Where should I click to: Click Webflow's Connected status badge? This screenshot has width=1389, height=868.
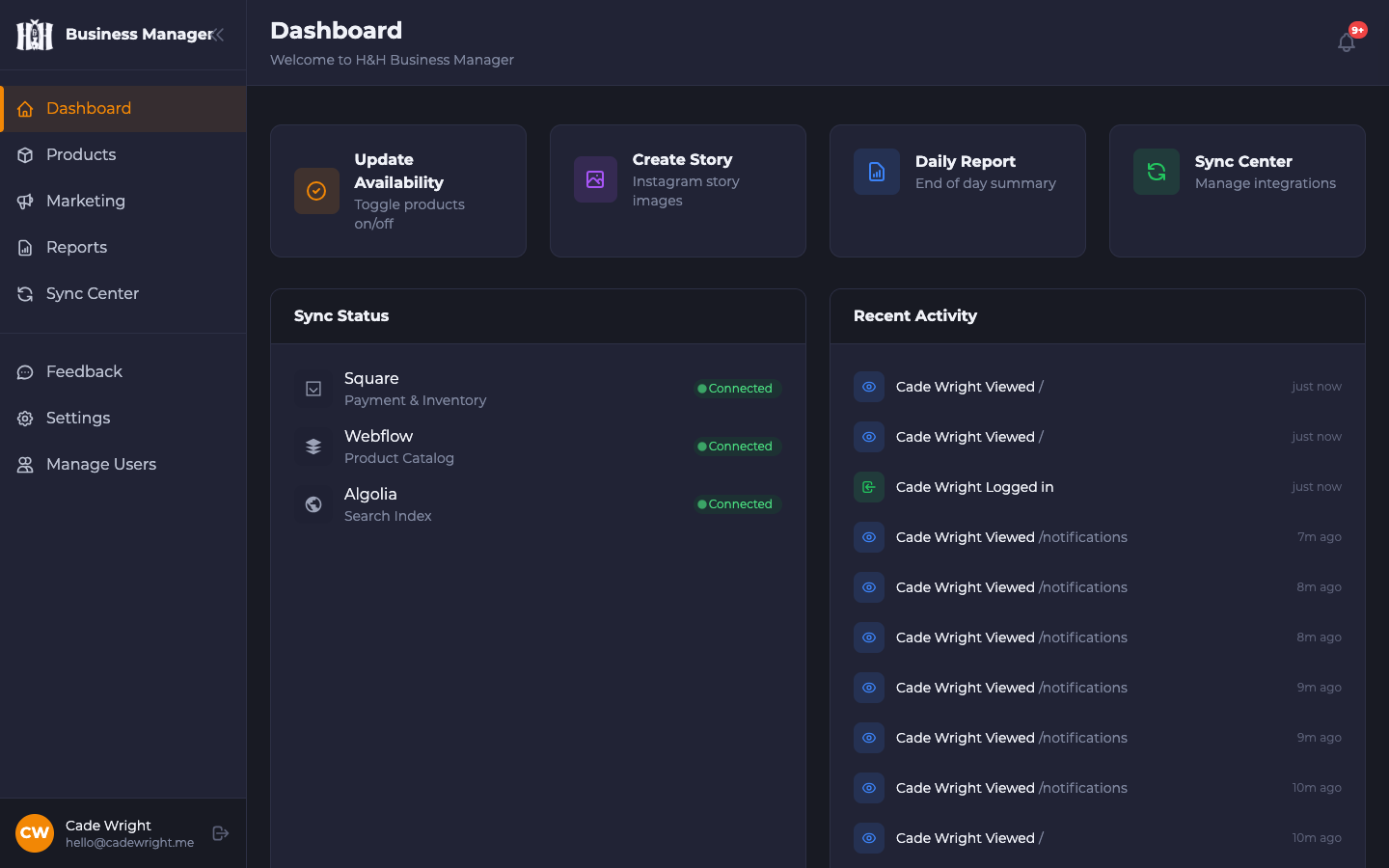click(x=737, y=447)
